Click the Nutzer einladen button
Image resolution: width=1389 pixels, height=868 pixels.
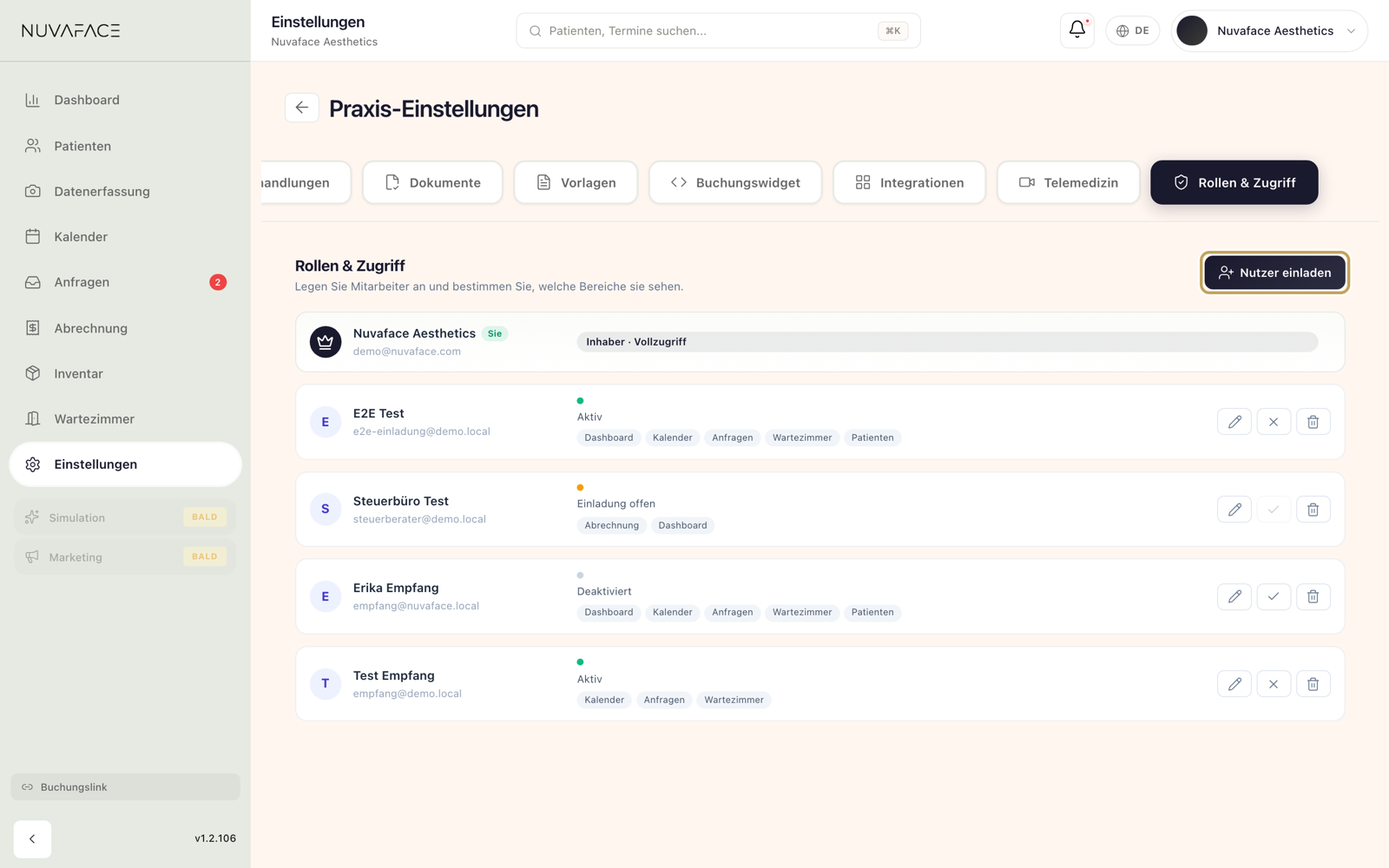point(1274,273)
